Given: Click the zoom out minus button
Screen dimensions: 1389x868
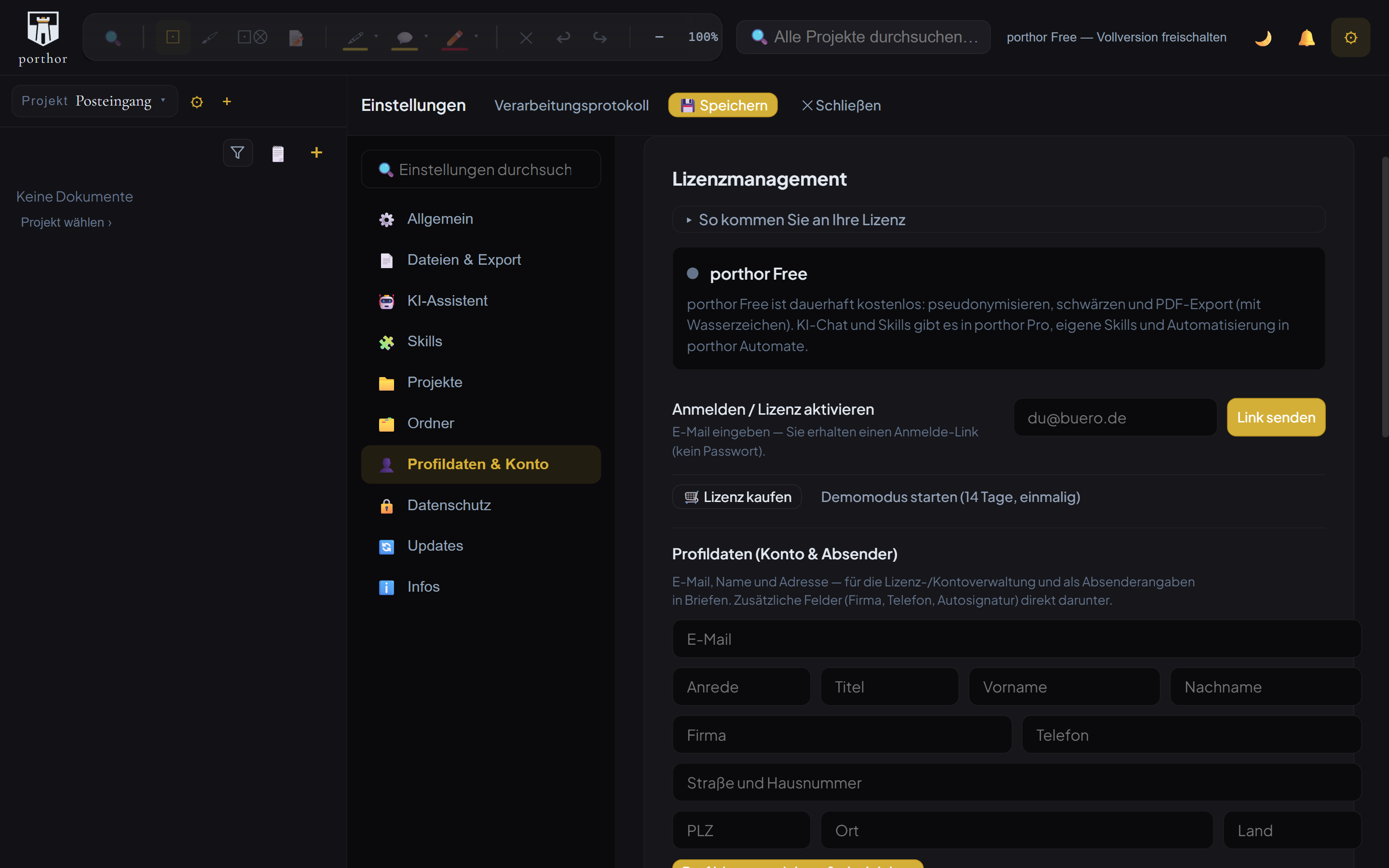Looking at the screenshot, I should [x=659, y=37].
